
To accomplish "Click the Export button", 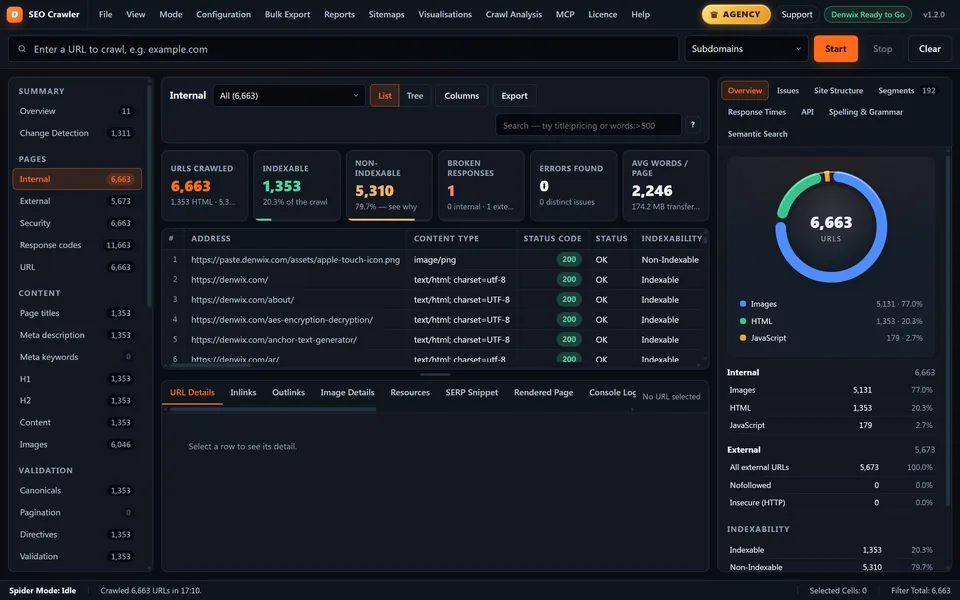I will click(514, 96).
